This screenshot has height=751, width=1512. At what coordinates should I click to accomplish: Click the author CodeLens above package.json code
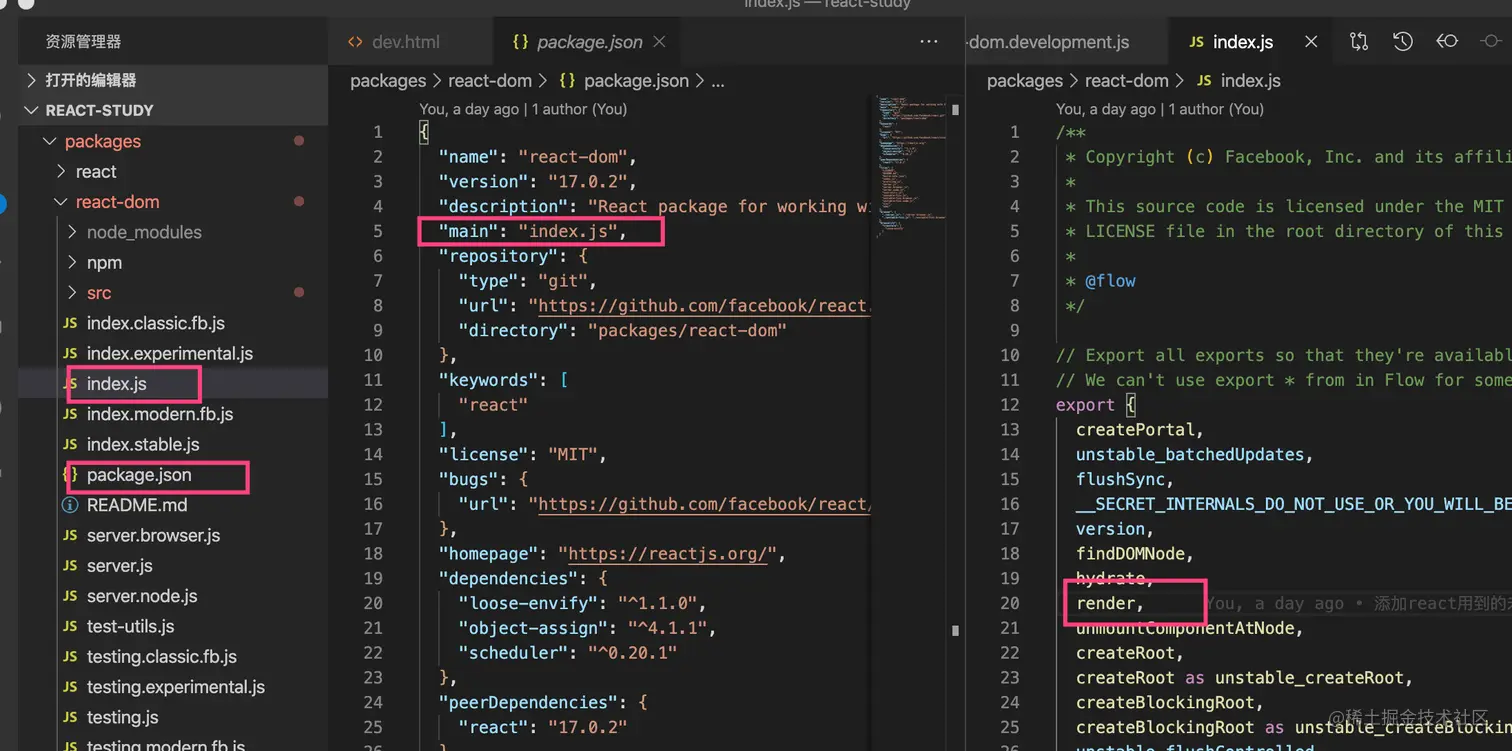click(x=524, y=109)
